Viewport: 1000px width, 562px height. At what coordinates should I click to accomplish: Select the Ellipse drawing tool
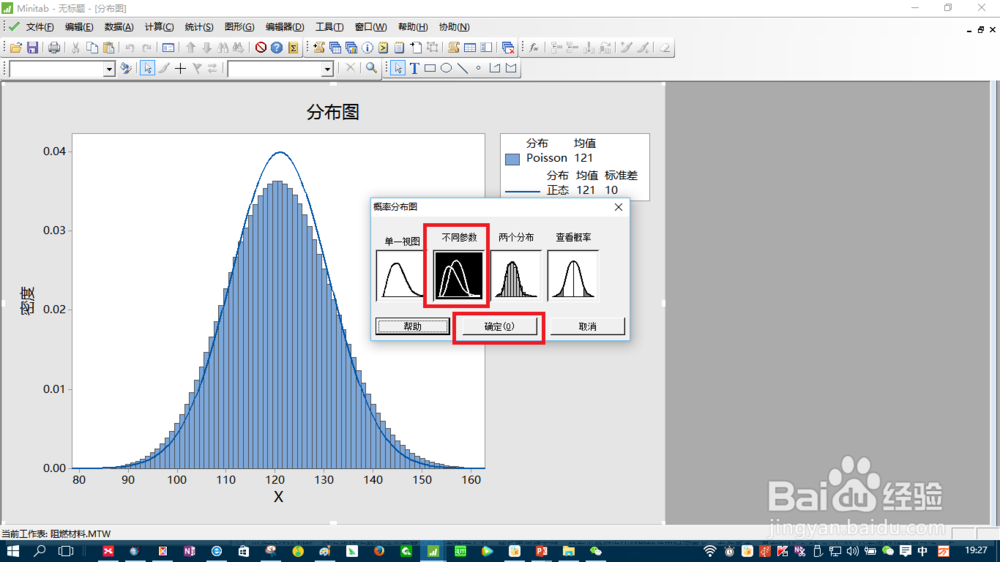pyautogui.click(x=446, y=68)
